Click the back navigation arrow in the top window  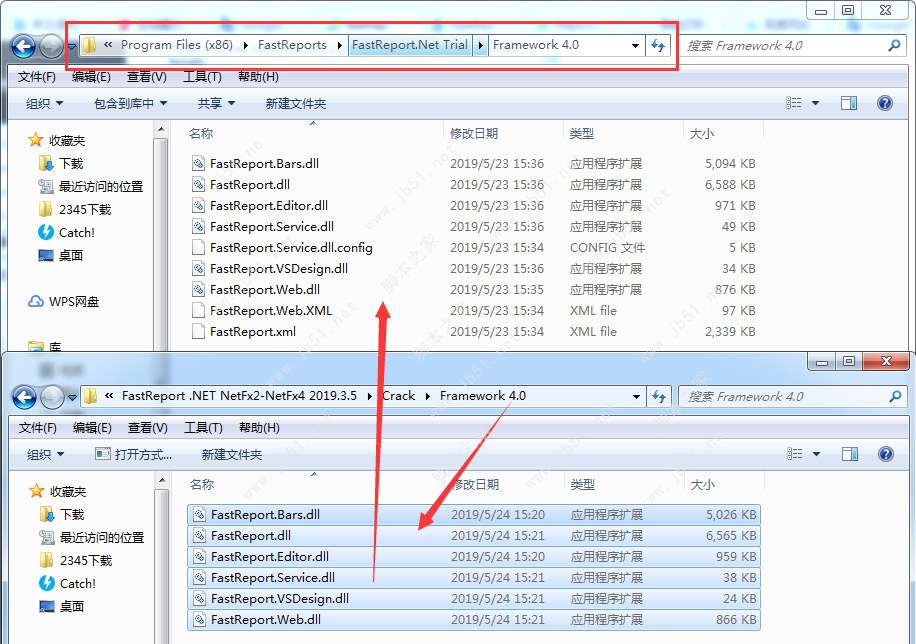tap(23, 45)
